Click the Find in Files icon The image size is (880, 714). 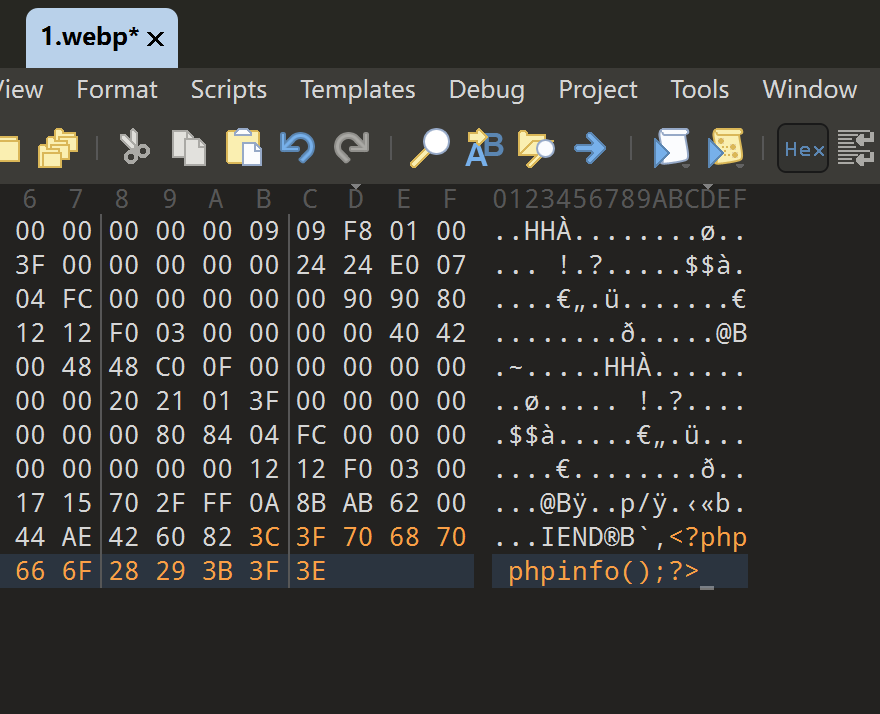[x=536, y=148]
